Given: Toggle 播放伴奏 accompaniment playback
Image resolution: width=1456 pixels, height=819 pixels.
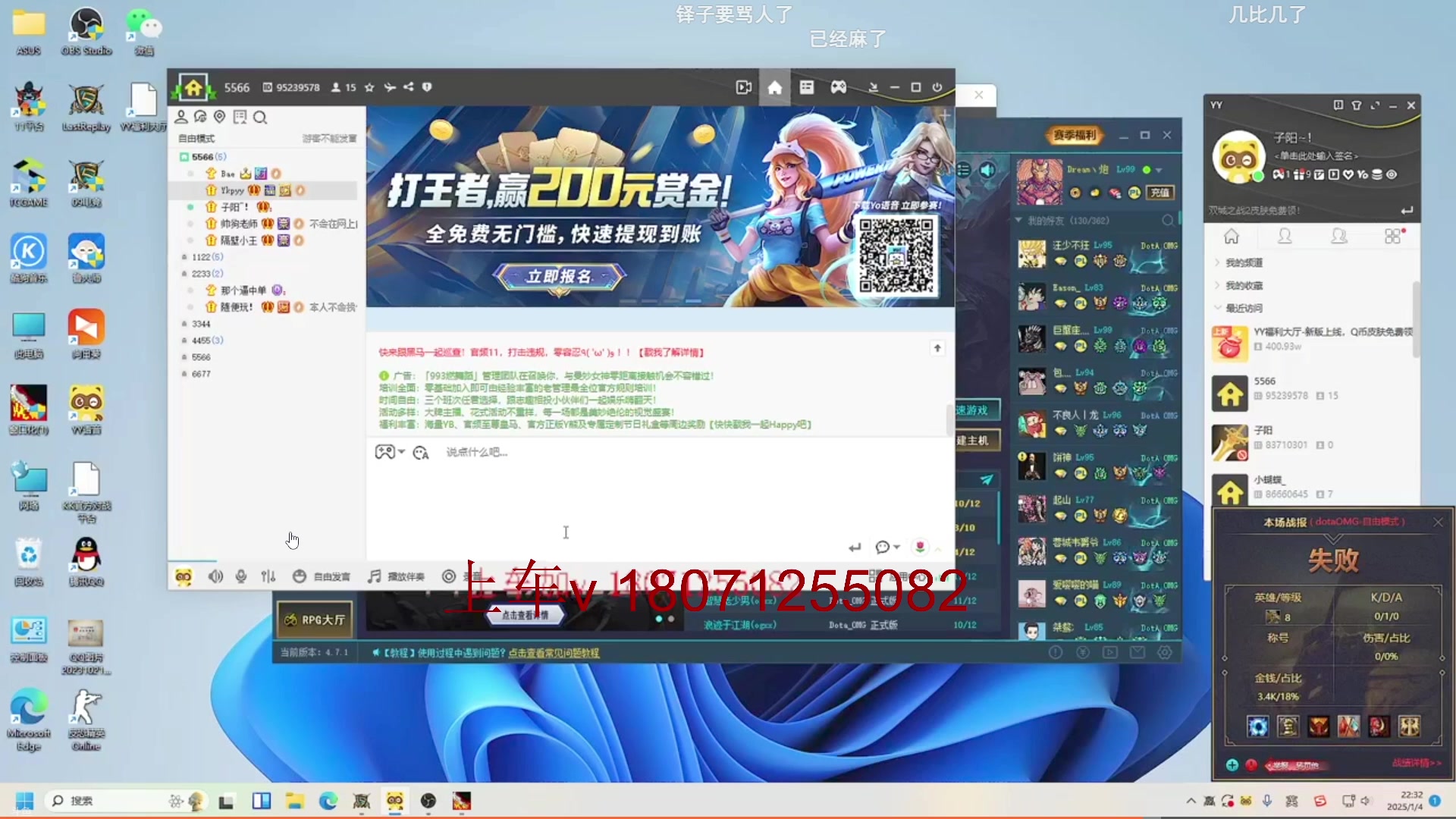Looking at the screenshot, I should click(x=396, y=576).
